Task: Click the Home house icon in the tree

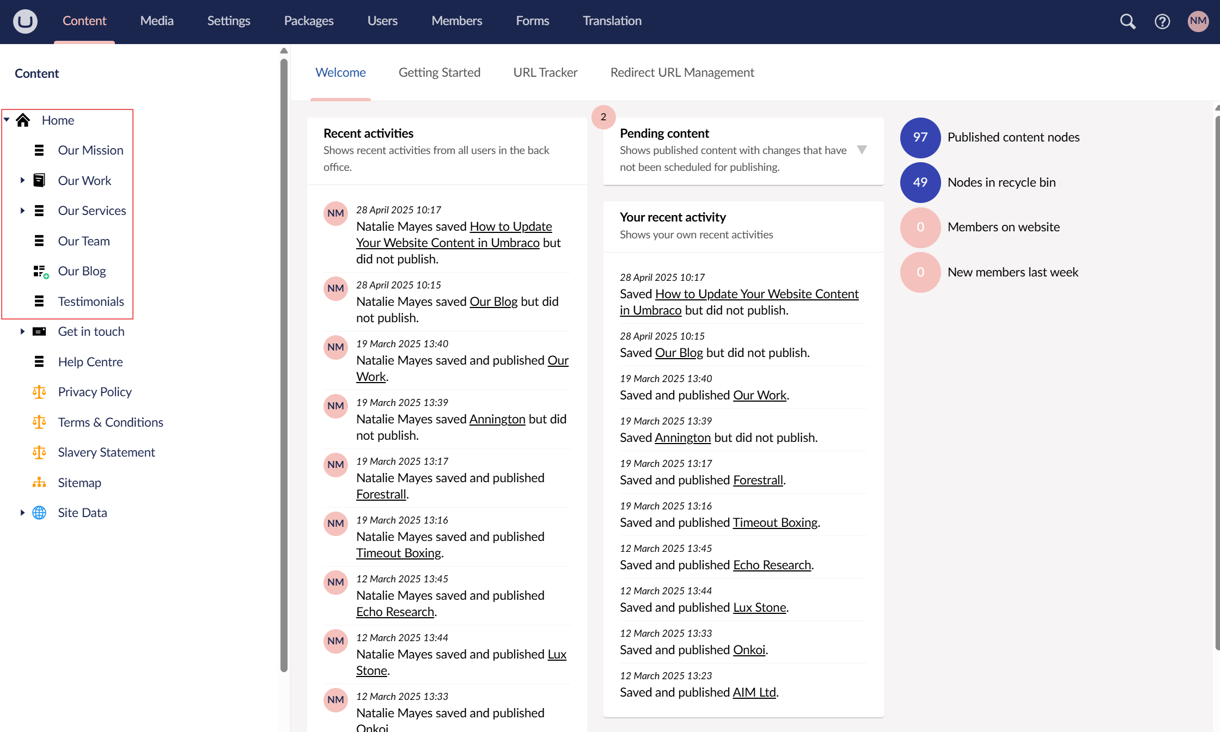Action: click(x=23, y=119)
